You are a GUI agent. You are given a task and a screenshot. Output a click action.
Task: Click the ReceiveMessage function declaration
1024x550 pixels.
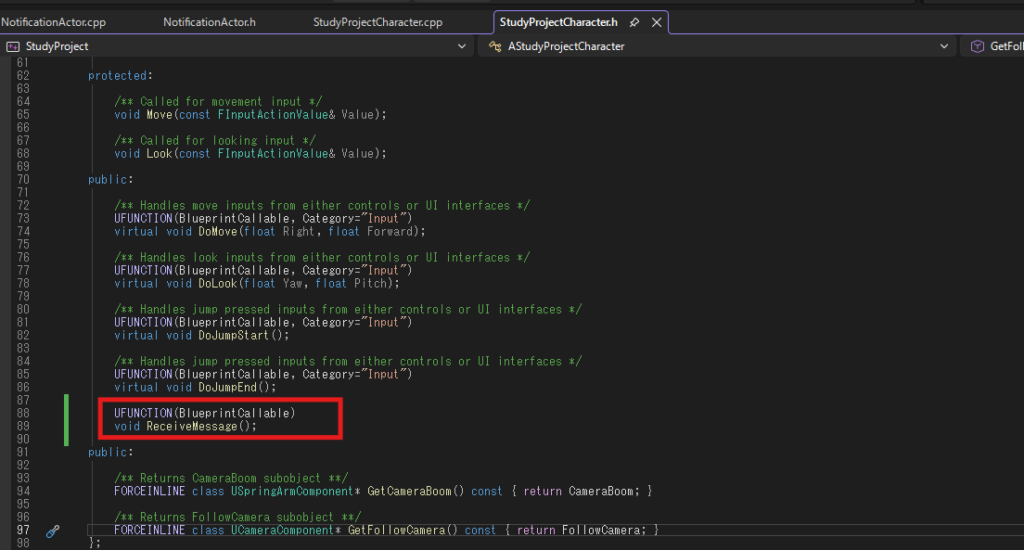point(185,427)
